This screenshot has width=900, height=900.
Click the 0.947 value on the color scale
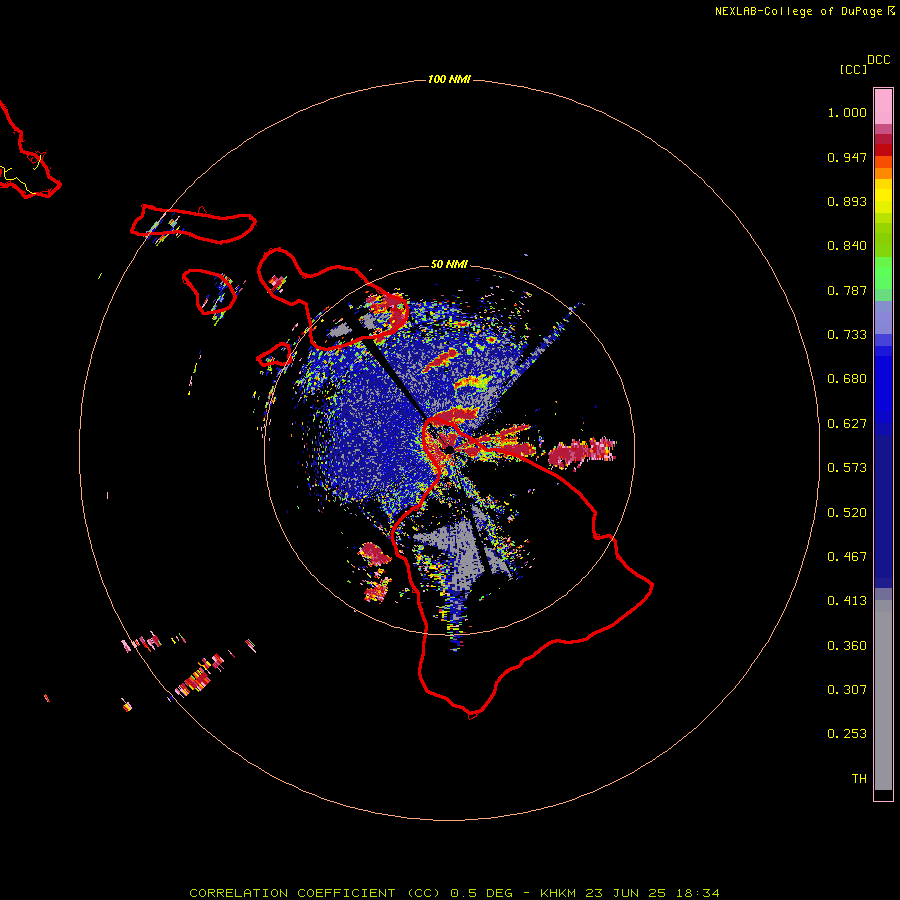click(847, 157)
